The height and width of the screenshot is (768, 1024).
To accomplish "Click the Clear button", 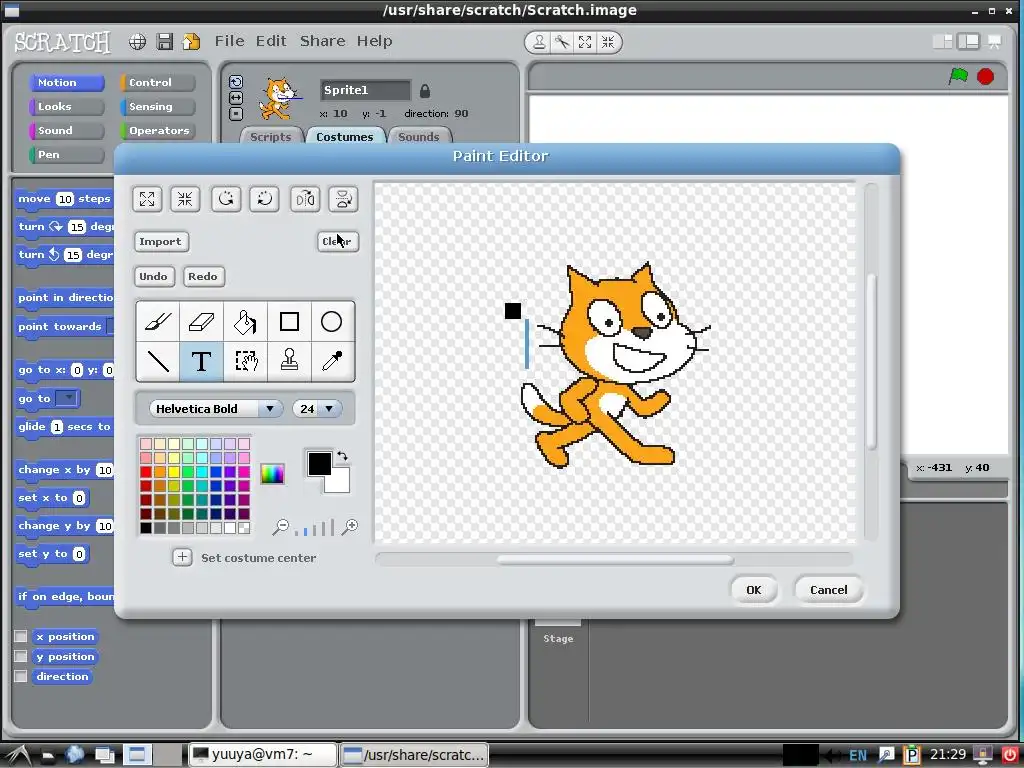I will coord(338,242).
